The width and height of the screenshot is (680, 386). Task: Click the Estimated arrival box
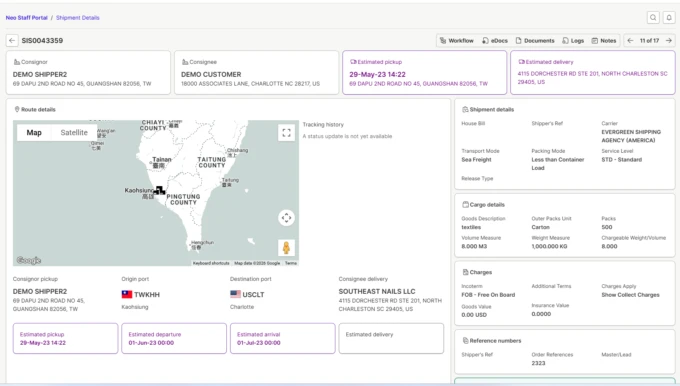pos(283,338)
